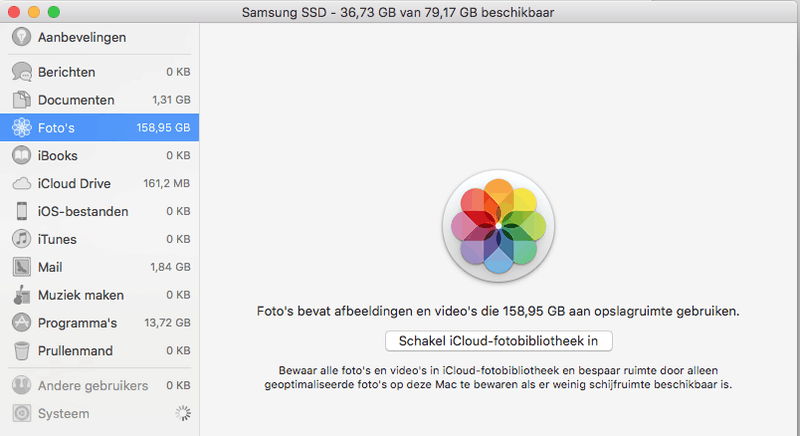Click the Foto's flower icon in sidebar
Viewport: 800px width, 436px height.
[x=21, y=127]
